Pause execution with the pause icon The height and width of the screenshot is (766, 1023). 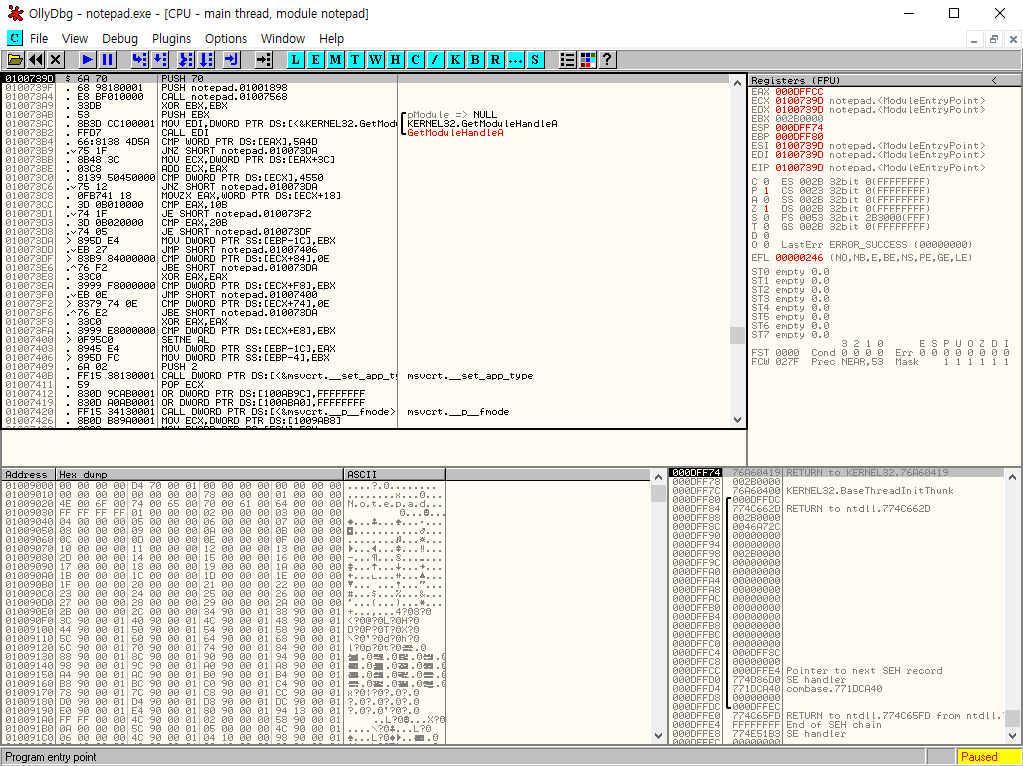(x=107, y=60)
